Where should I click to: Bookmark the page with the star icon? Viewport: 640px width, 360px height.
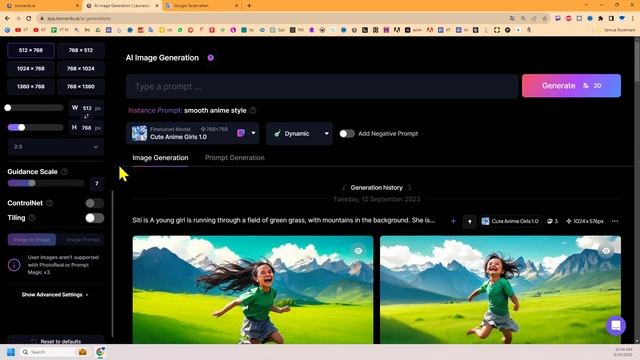(x=544, y=18)
